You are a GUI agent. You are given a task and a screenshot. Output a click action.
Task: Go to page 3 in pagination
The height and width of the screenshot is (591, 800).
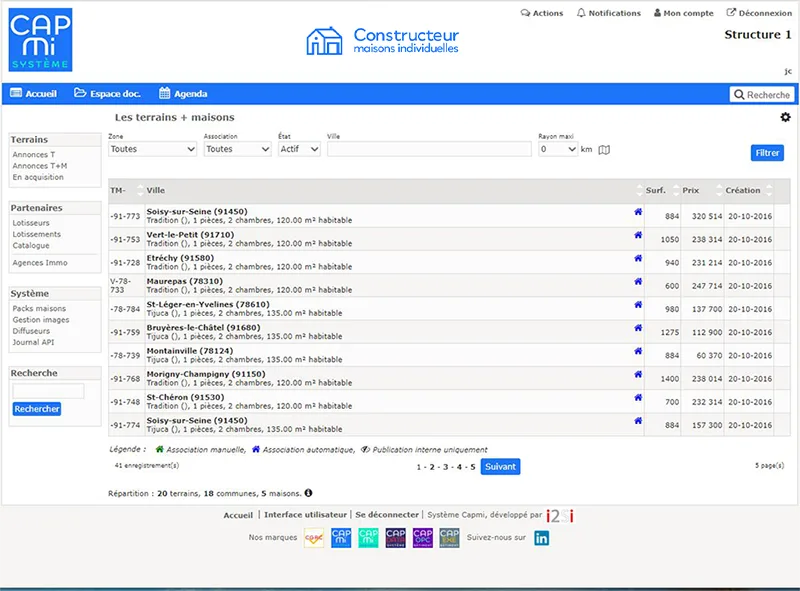point(445,467)
